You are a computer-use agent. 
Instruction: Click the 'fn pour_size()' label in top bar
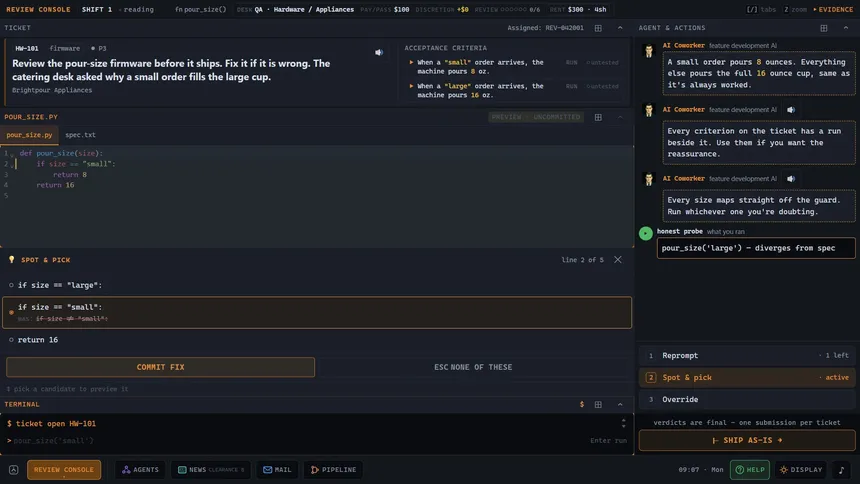pyautogui.click(x=200, y=9)
